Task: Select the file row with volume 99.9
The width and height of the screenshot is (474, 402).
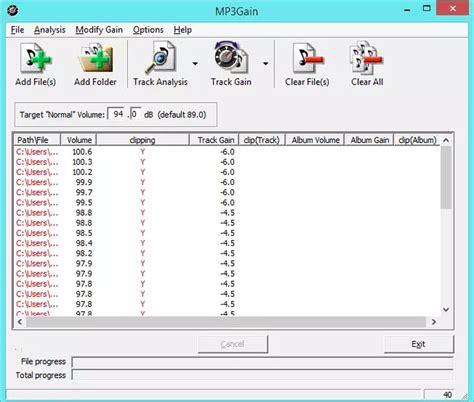Action: pyautogui.click(x=227, y=182)
